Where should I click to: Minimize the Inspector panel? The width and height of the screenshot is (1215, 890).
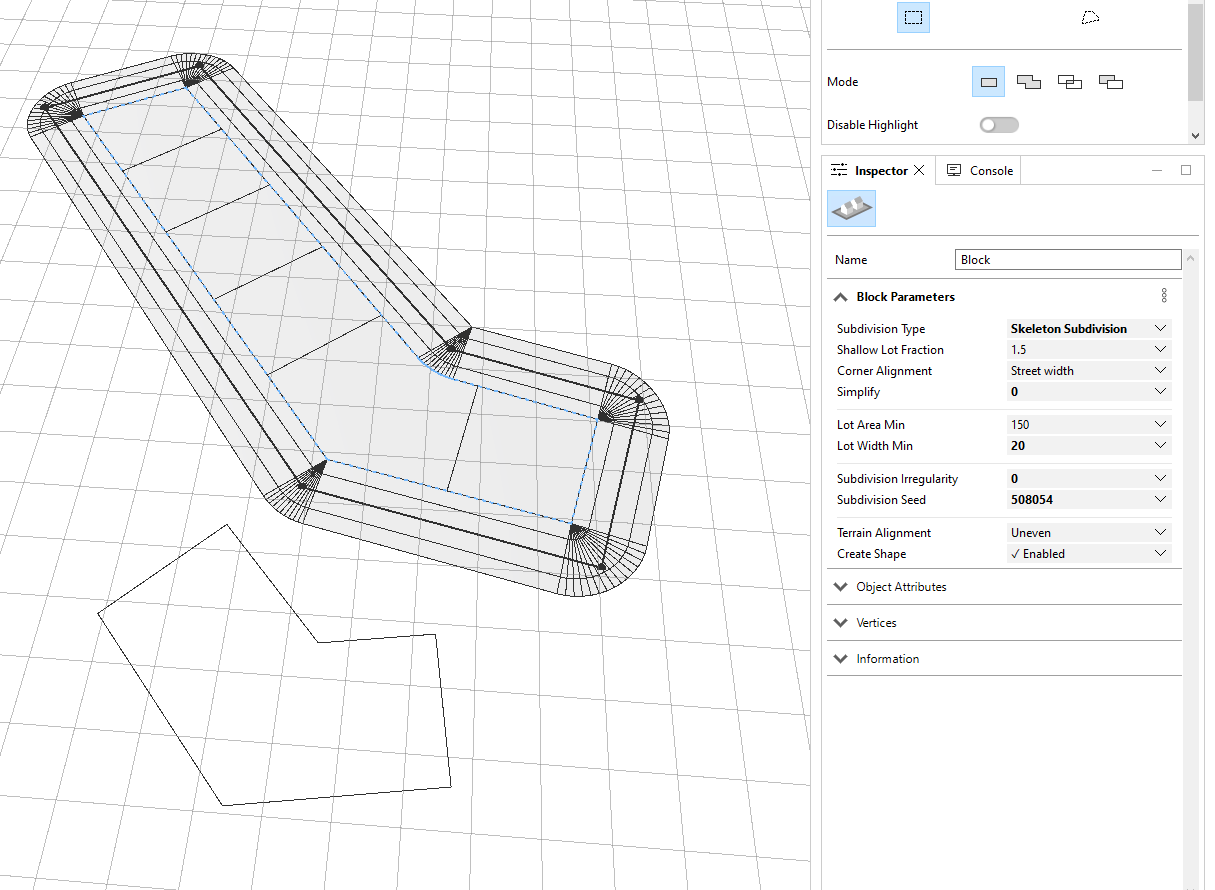[1157, 171]
